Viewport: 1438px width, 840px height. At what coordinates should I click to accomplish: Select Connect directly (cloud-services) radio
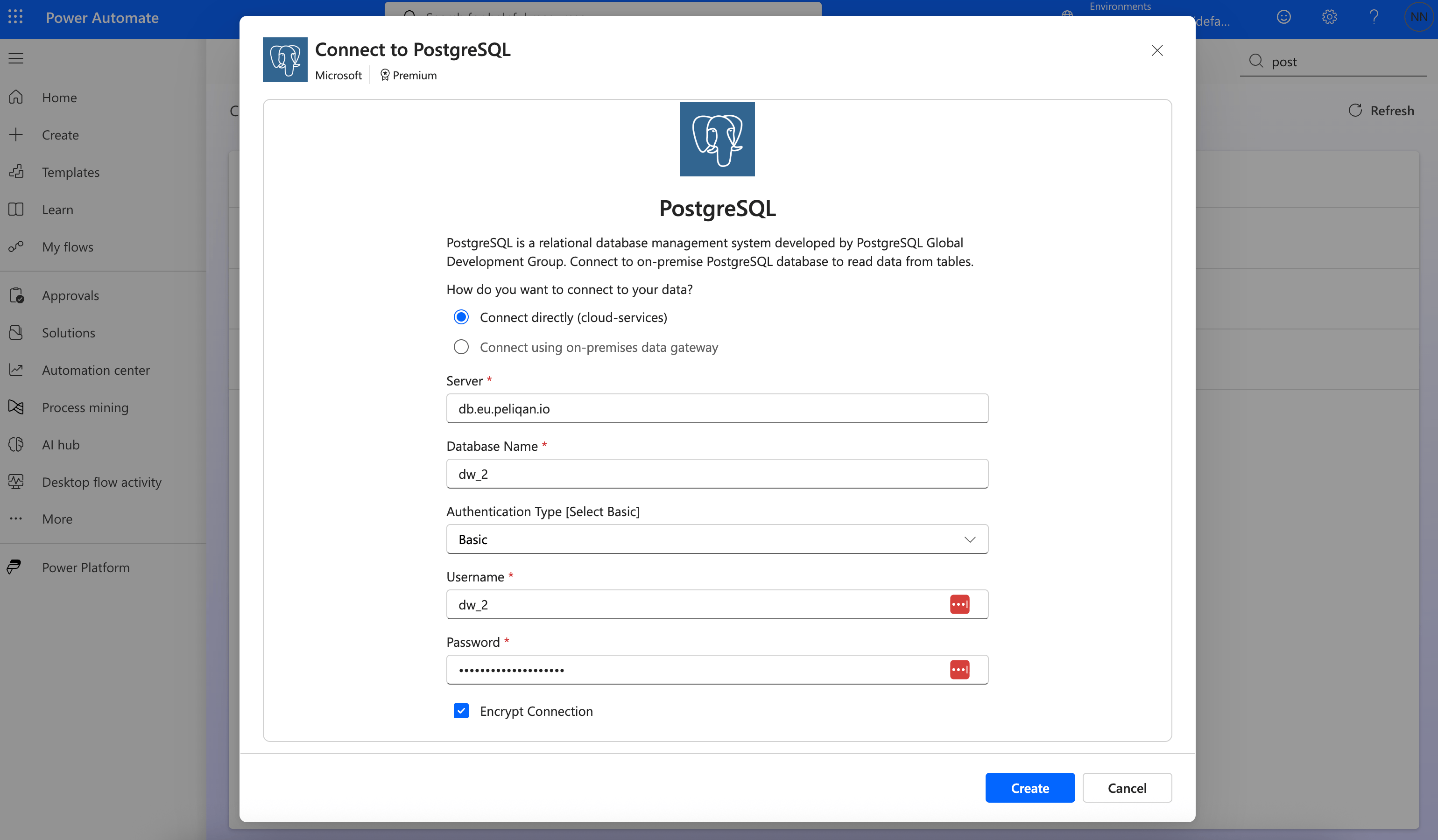(x=461, y=317)
